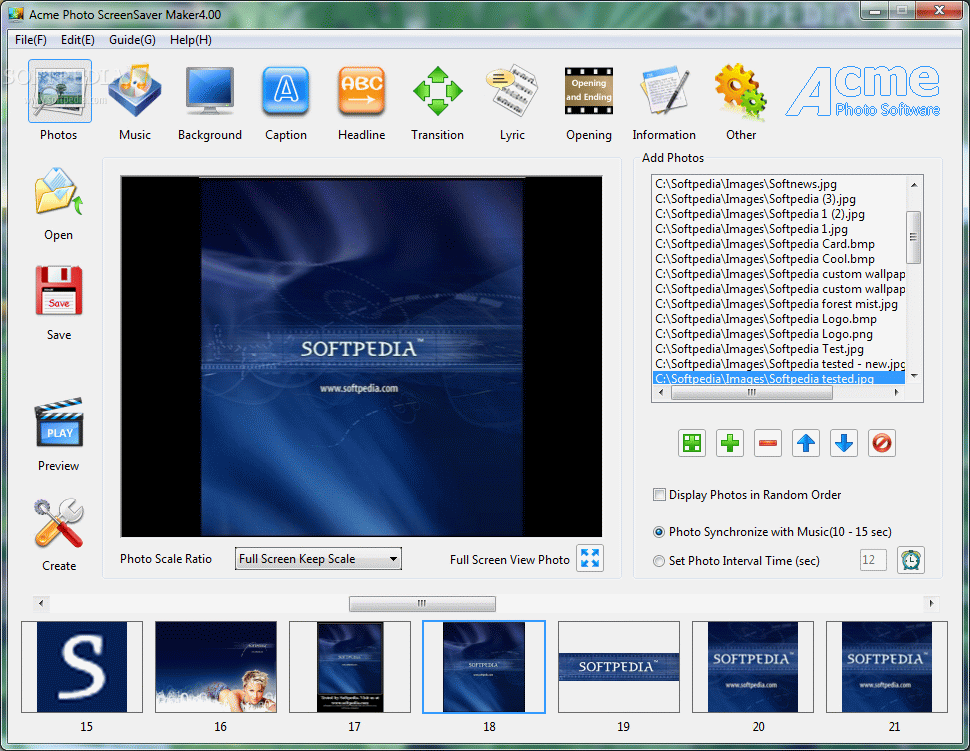Open the Help(H) menu
970x751 pixels.
pos(191,40)
